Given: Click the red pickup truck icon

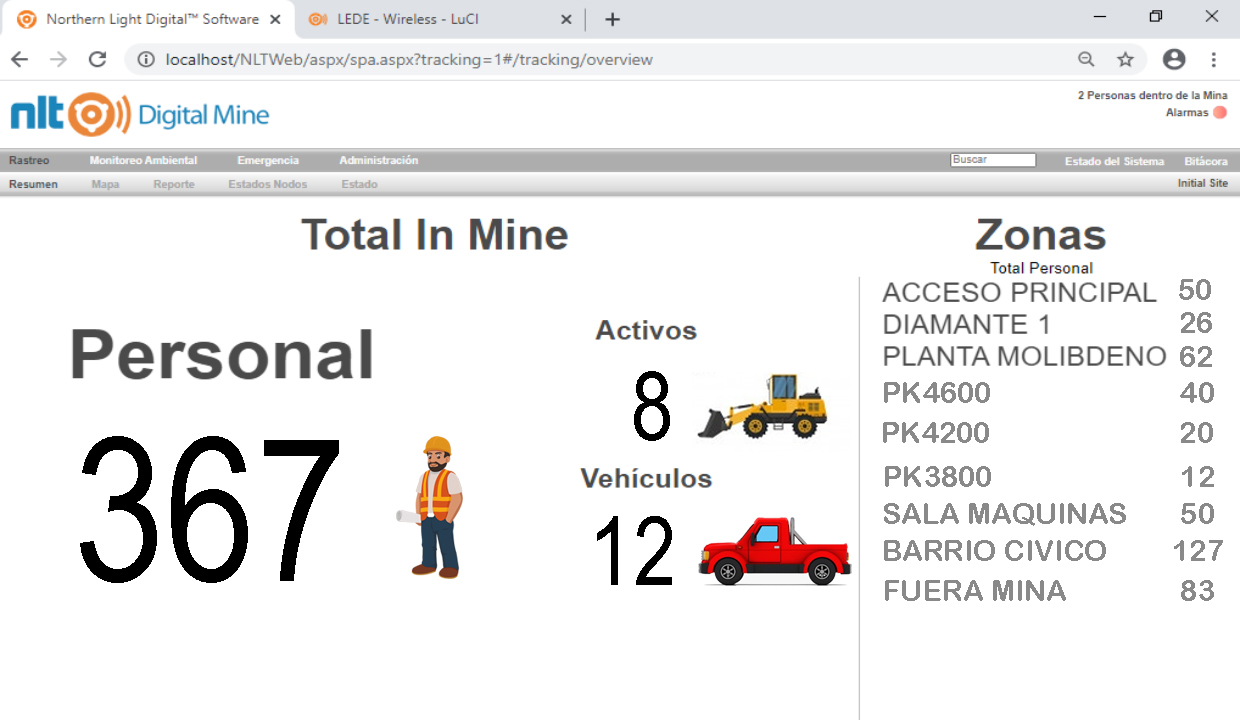Looking at the screenshot, I should [x=775, y=551].
